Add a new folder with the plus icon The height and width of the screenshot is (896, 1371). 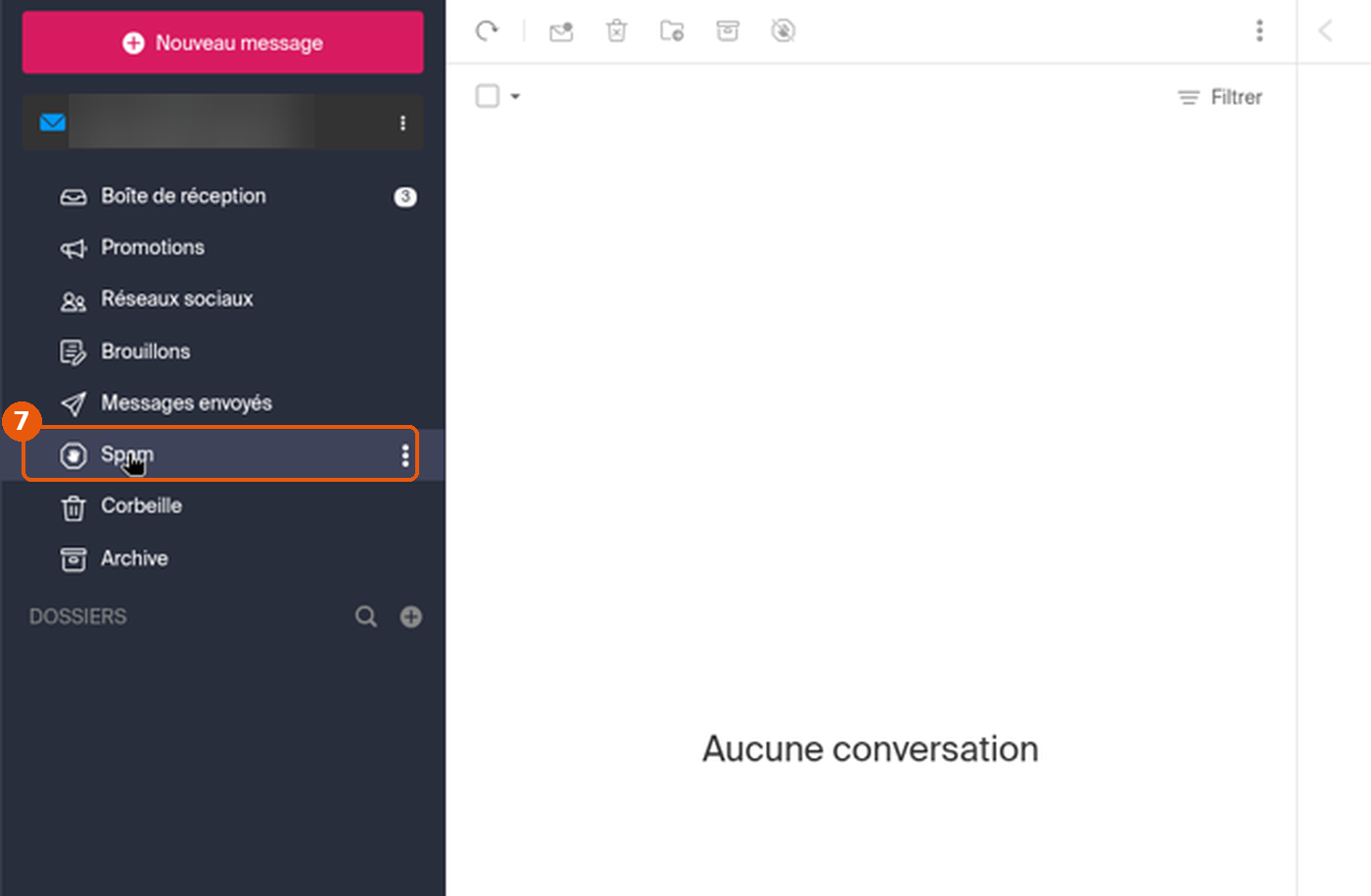(411, 617)
